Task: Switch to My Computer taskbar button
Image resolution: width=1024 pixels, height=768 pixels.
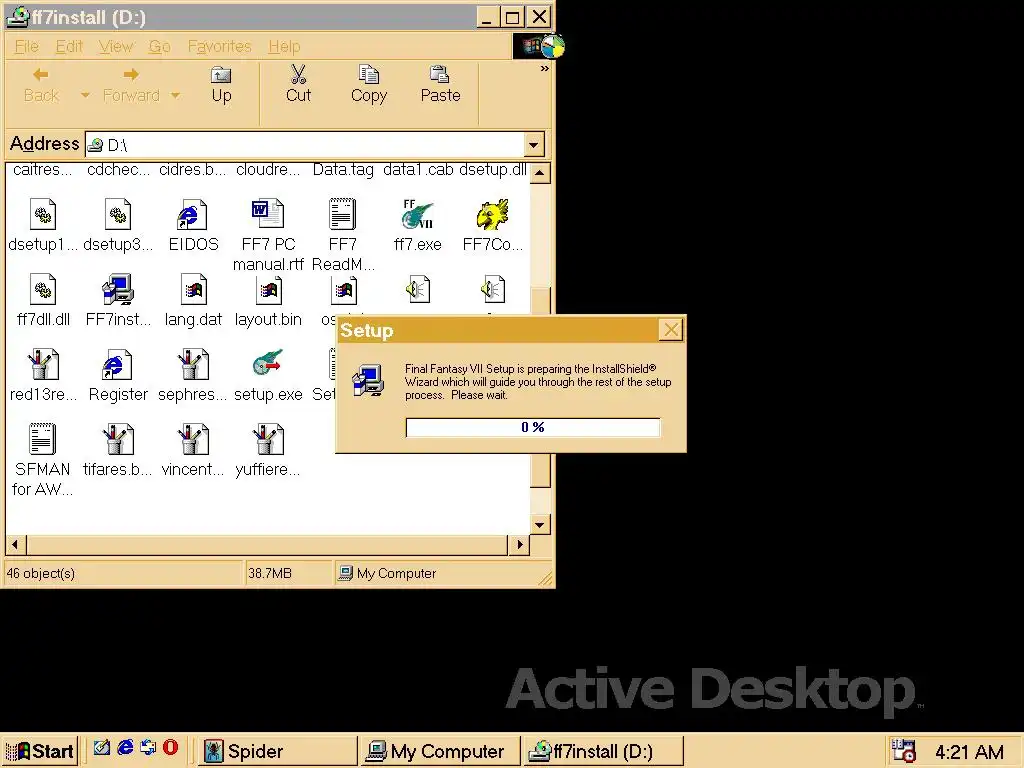Action: point(440,751)
